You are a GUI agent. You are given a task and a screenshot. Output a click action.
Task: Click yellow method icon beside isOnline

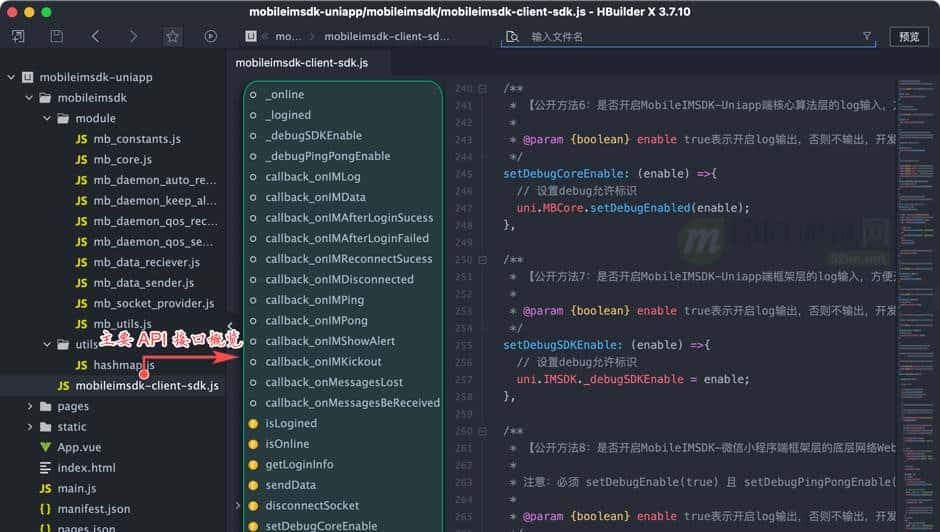tap(253, 444)
